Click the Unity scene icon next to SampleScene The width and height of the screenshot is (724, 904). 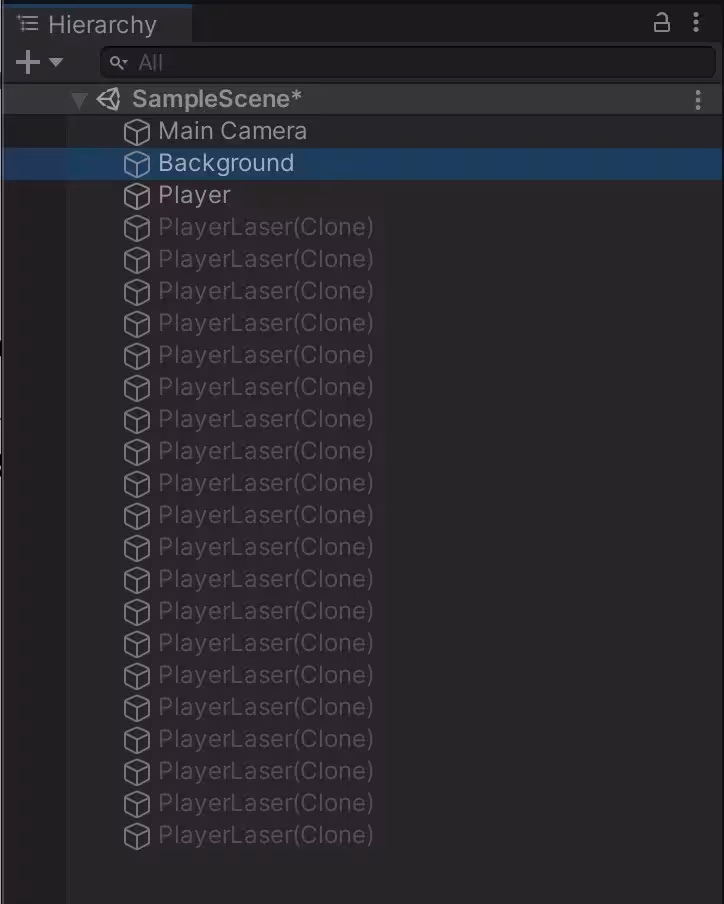[108, 99]
